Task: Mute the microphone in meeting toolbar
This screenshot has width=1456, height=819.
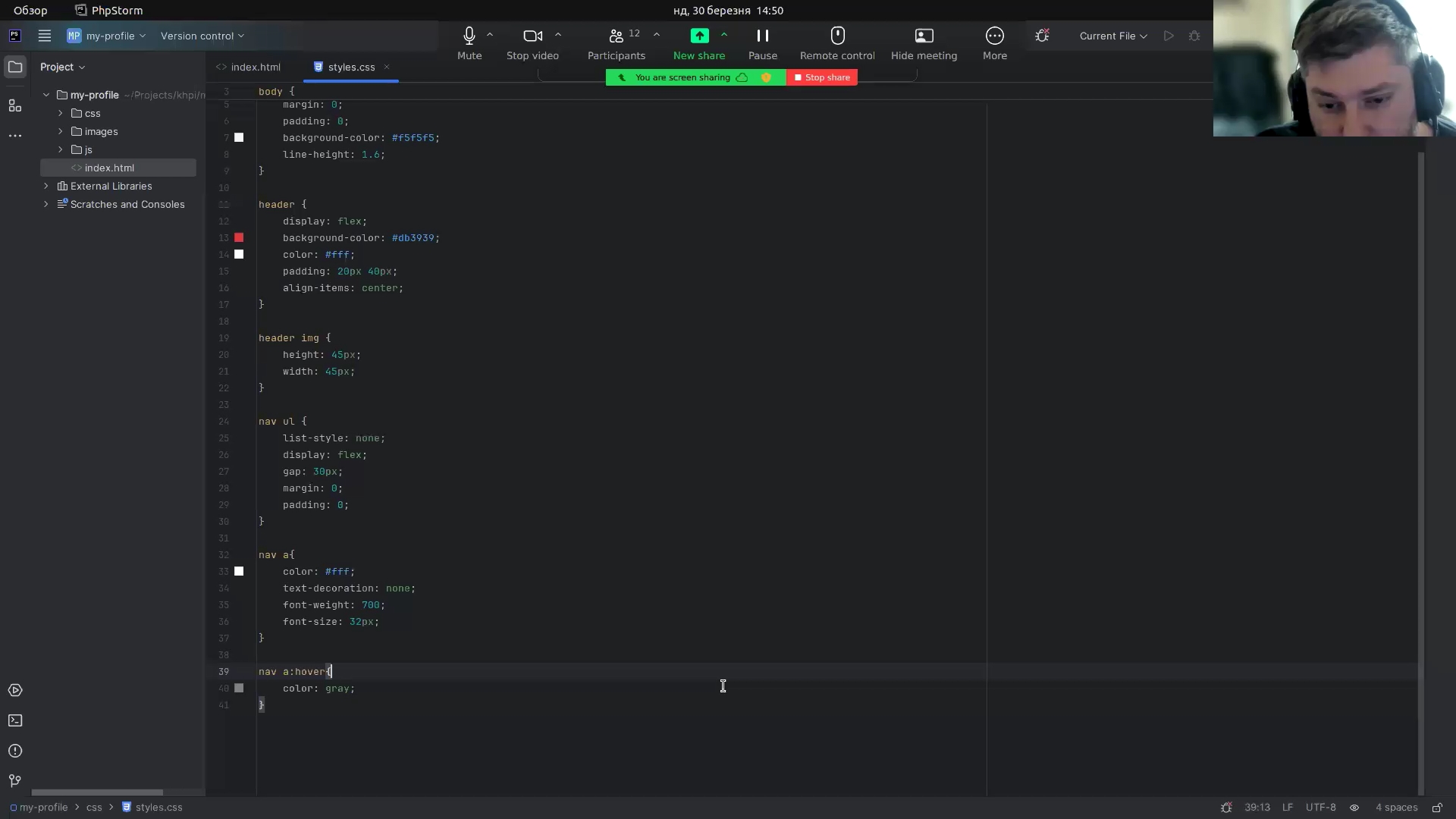Action: [x=469, y=44]
